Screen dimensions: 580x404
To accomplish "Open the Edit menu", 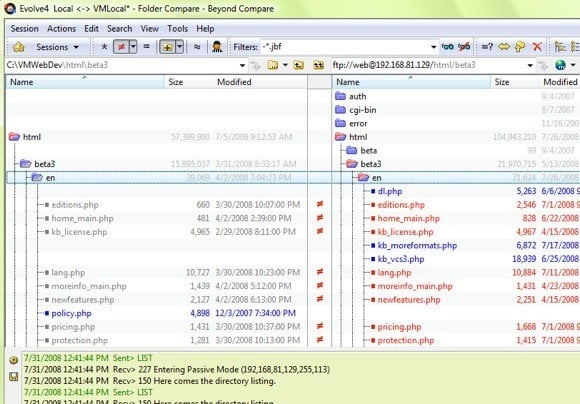I will pos(91,28).
